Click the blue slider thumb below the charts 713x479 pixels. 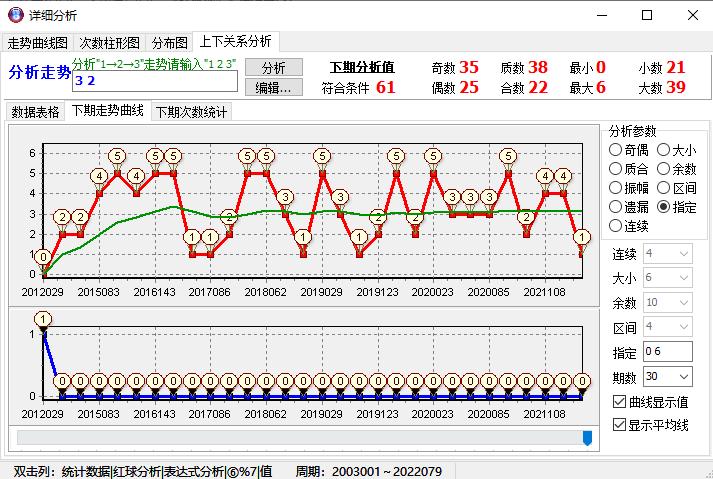tap(587, 438)
